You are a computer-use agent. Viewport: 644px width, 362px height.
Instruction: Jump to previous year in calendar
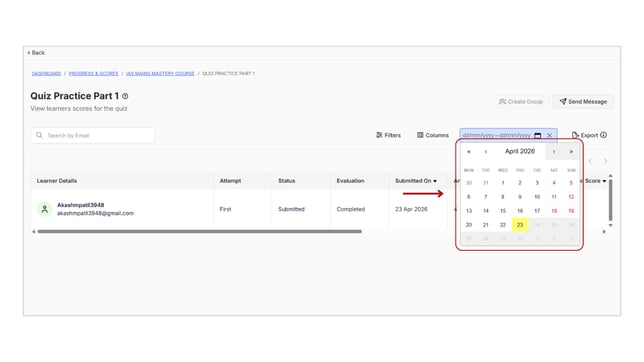pos(469,152)
